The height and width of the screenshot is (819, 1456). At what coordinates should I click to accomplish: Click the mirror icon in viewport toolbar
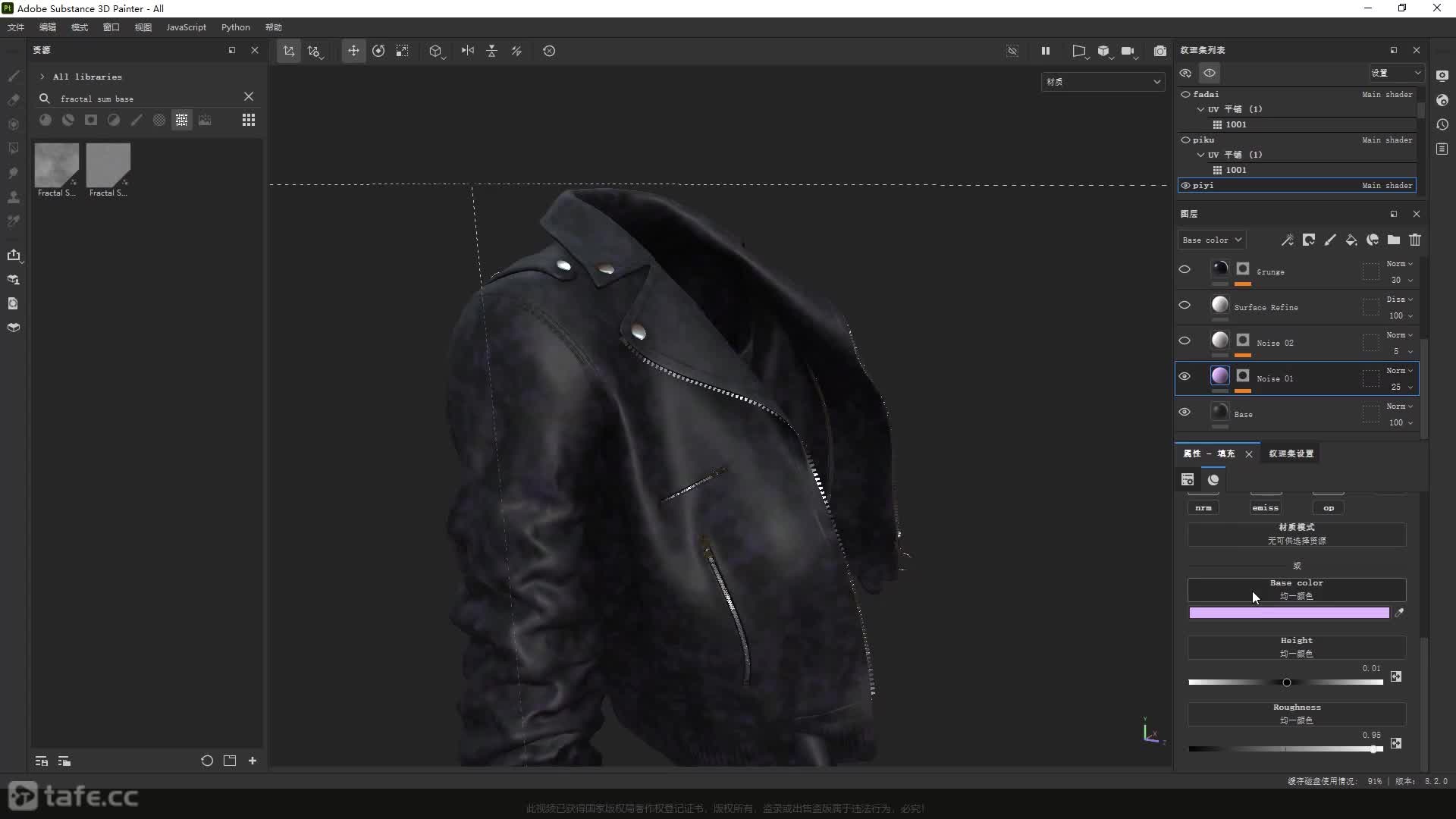(x=468, y=51)
